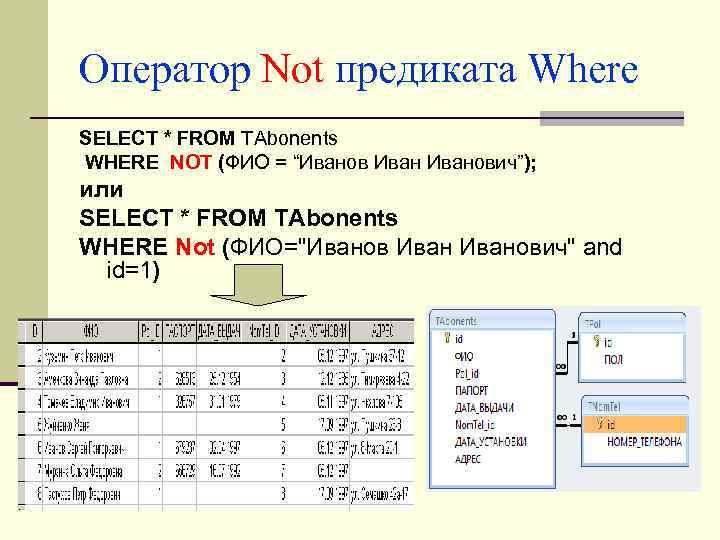The height and width of the screenshot is (540, 720).
Task: Click the row selector of the row with ID 2
Action: coord(22,355)
